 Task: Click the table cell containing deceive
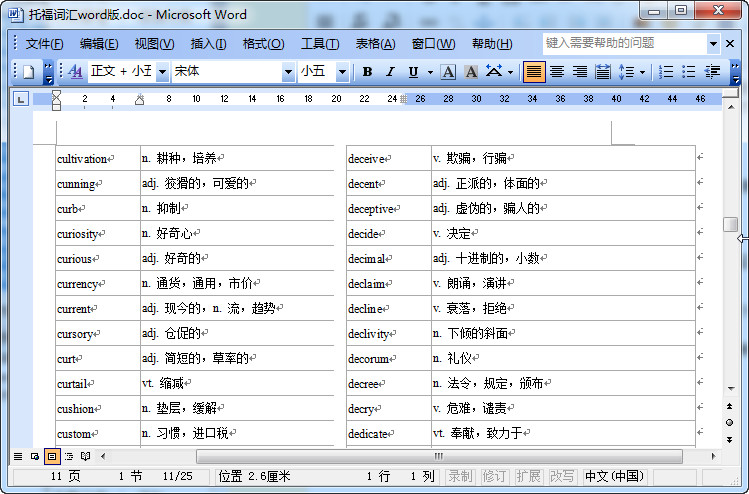click(389, 158)
